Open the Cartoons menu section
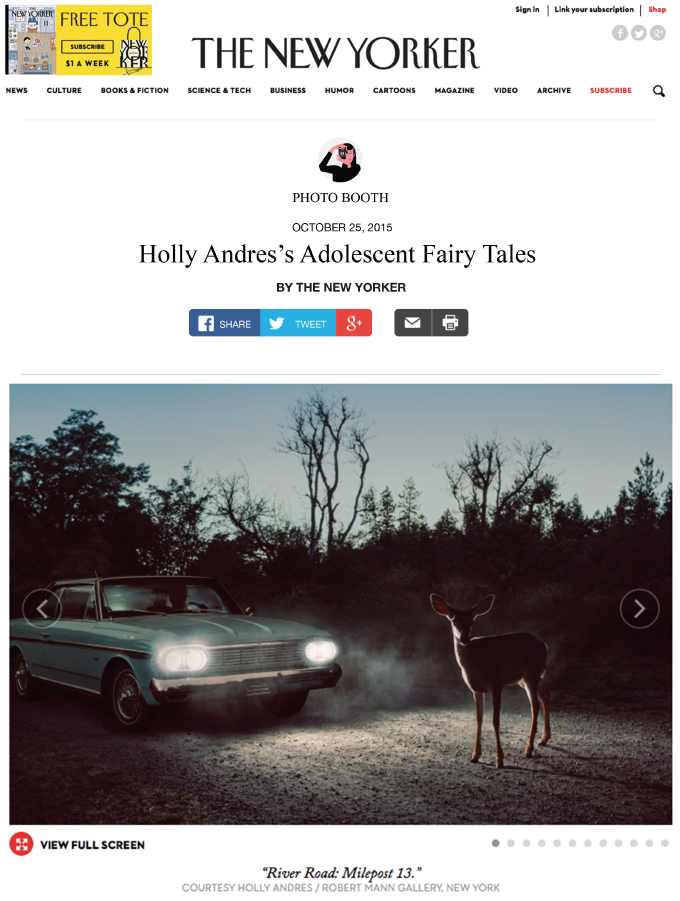680x901 pixels. (x=394, y=91)
